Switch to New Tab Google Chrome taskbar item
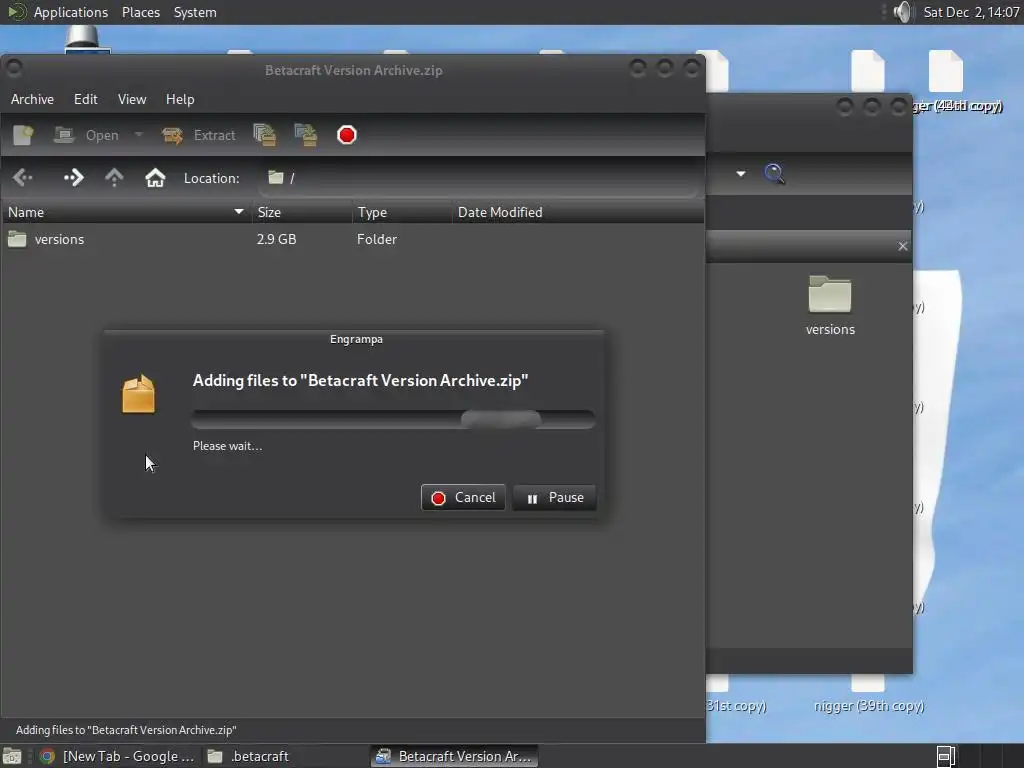The image size is (1024, 768). 118,756
